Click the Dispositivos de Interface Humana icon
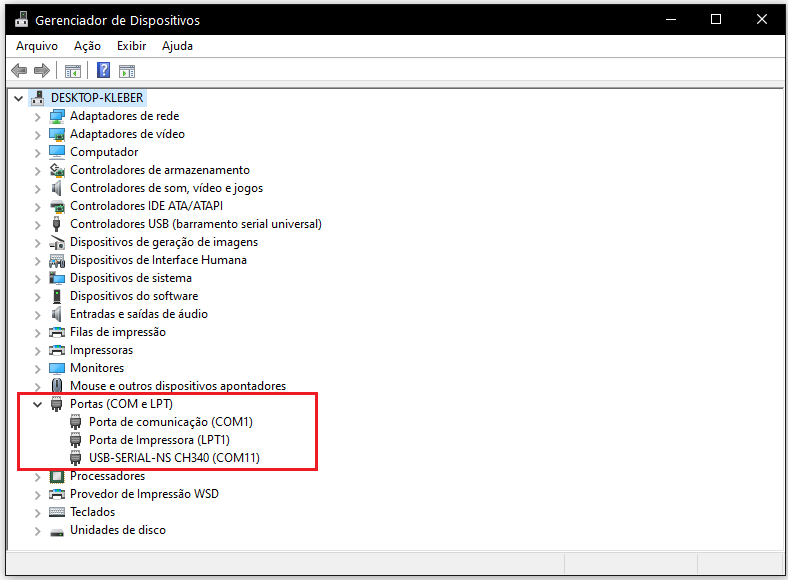788x580 pixels. coord(57,260)
